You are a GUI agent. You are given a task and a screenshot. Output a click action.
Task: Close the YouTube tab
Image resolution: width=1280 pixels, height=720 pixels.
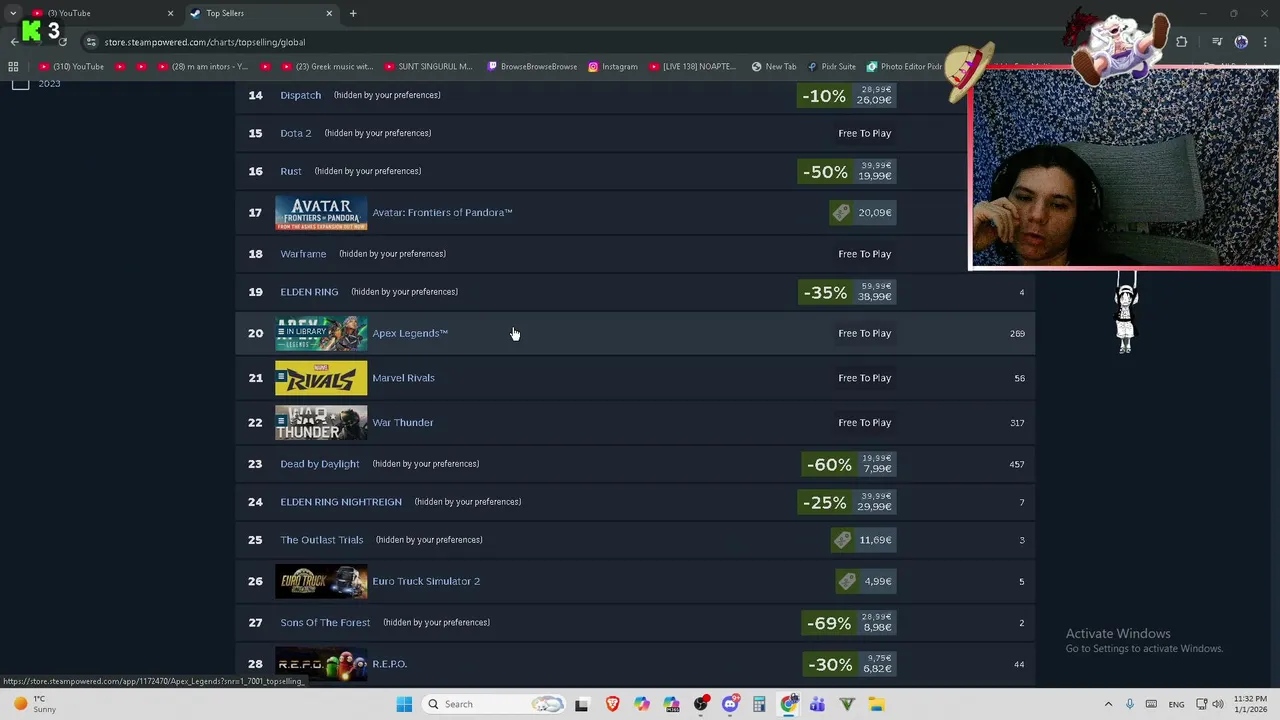170,13
